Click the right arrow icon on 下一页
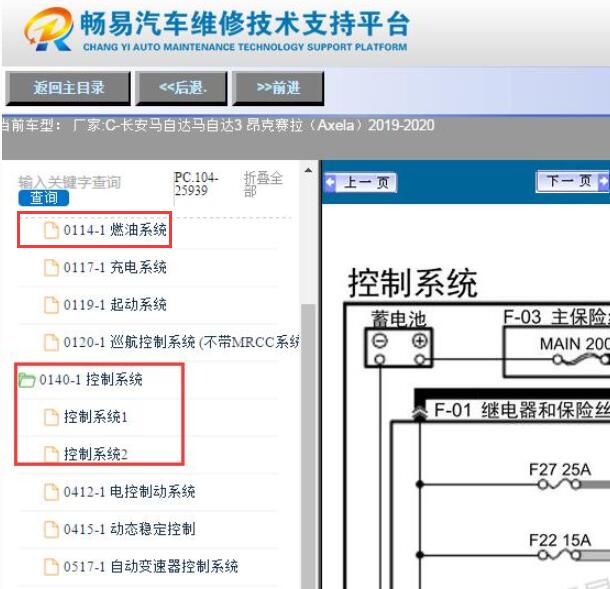The image size is (610, 589). coord(603,181)
